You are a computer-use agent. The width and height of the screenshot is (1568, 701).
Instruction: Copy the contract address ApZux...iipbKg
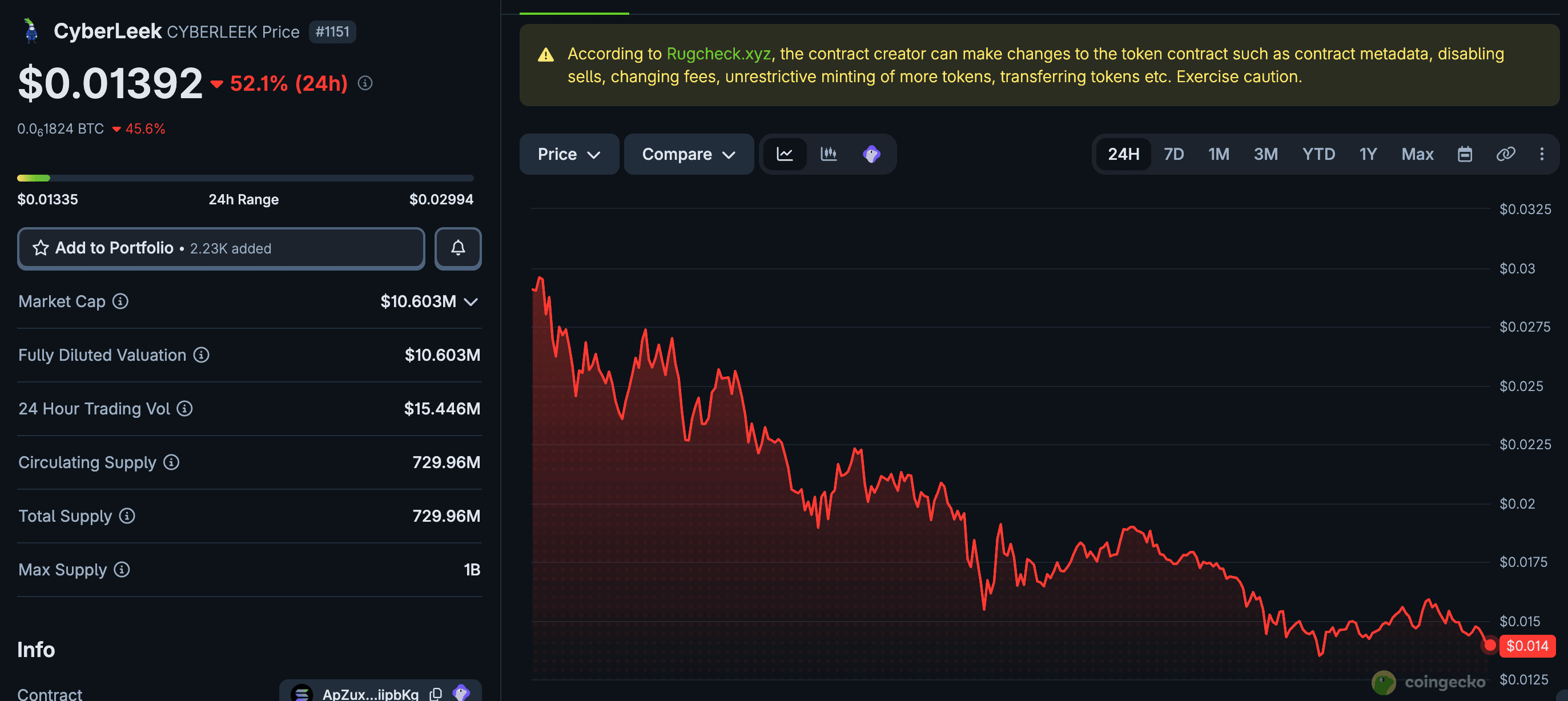[x=436, y=694]
